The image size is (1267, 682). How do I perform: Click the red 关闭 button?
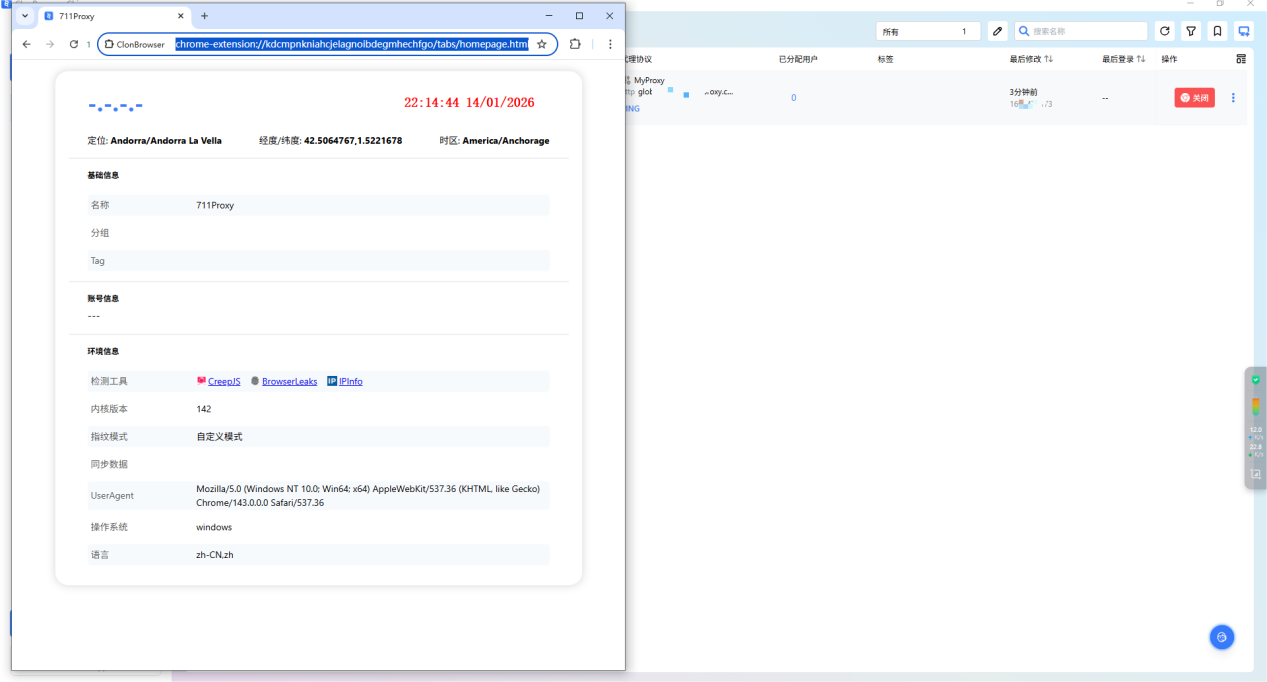(1194, 98)
